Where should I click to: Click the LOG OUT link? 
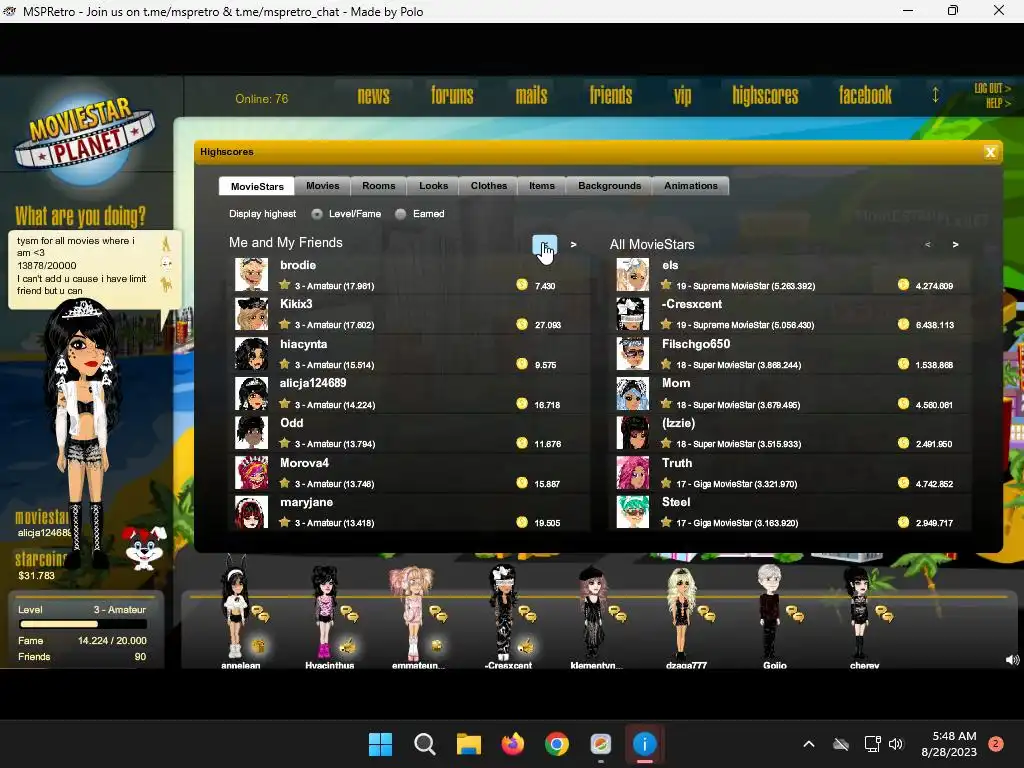(992, 88)
